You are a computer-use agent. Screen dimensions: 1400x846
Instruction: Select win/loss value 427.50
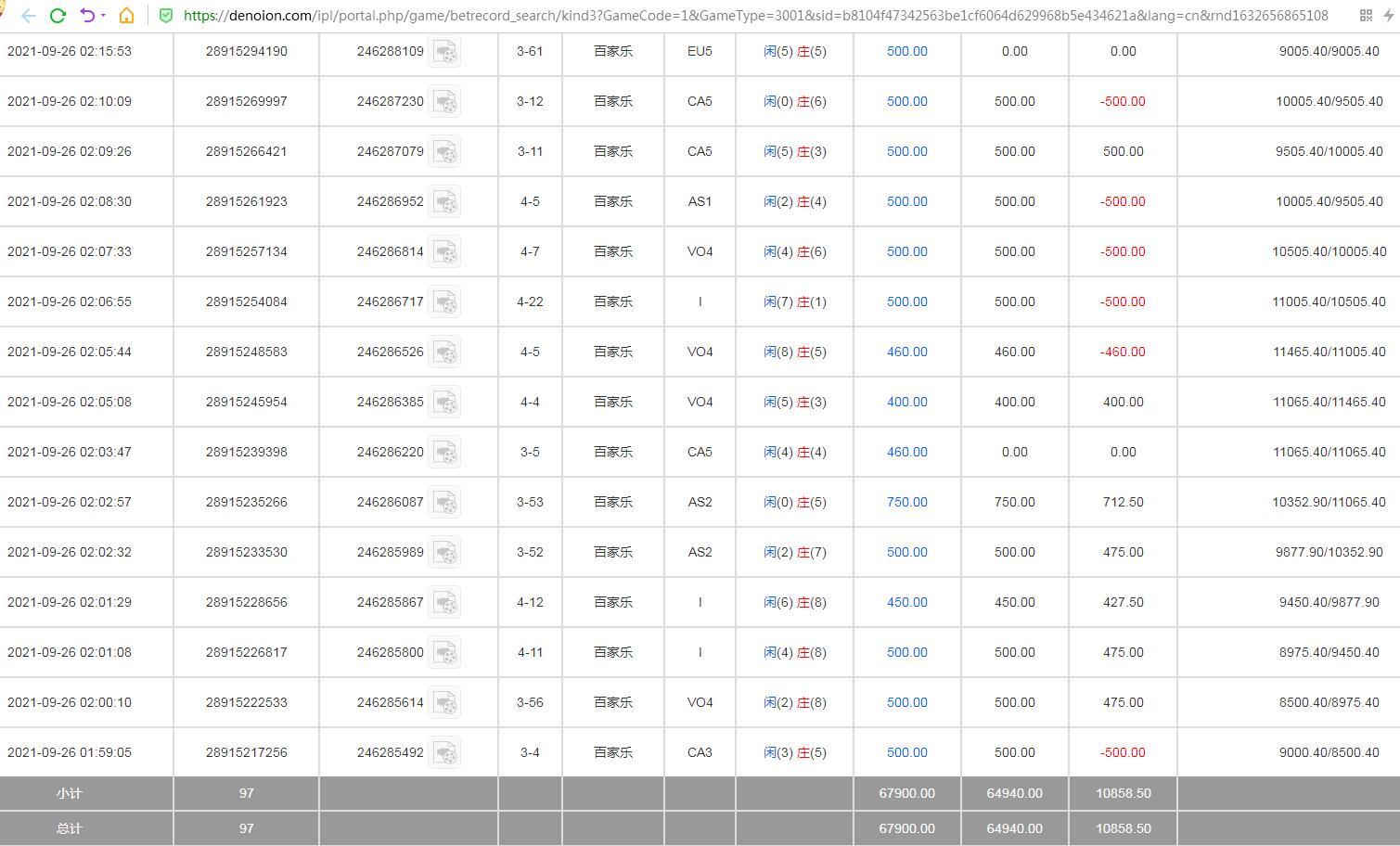click(x=1124, y=603)
